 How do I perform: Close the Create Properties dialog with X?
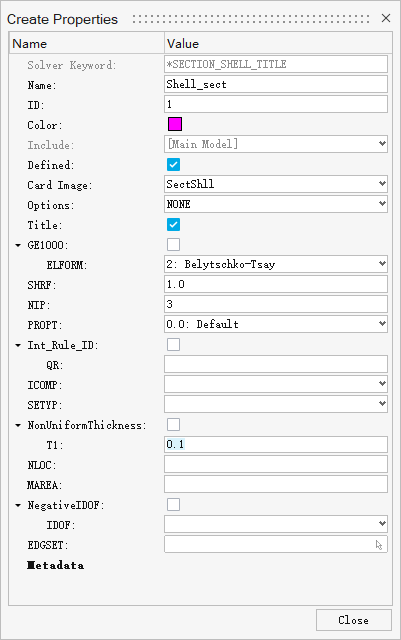(x=385, y=18)
